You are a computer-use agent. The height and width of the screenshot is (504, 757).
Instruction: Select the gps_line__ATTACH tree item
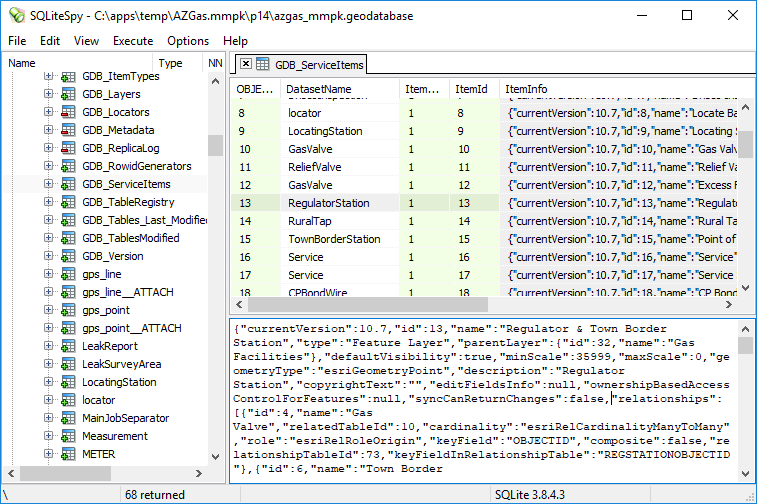coord(128,292)
